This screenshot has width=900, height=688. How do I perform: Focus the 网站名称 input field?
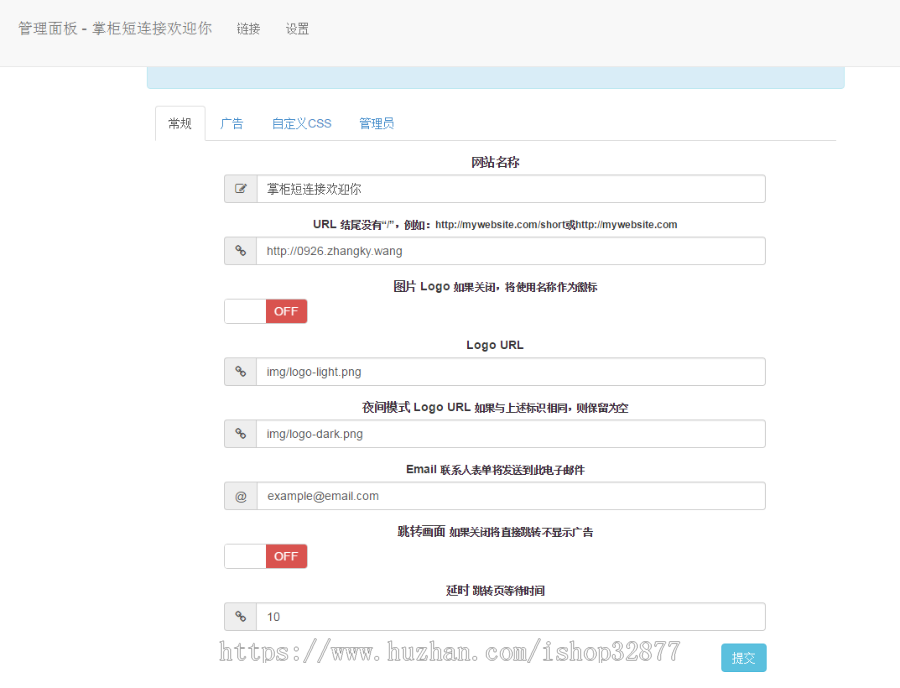511,189
